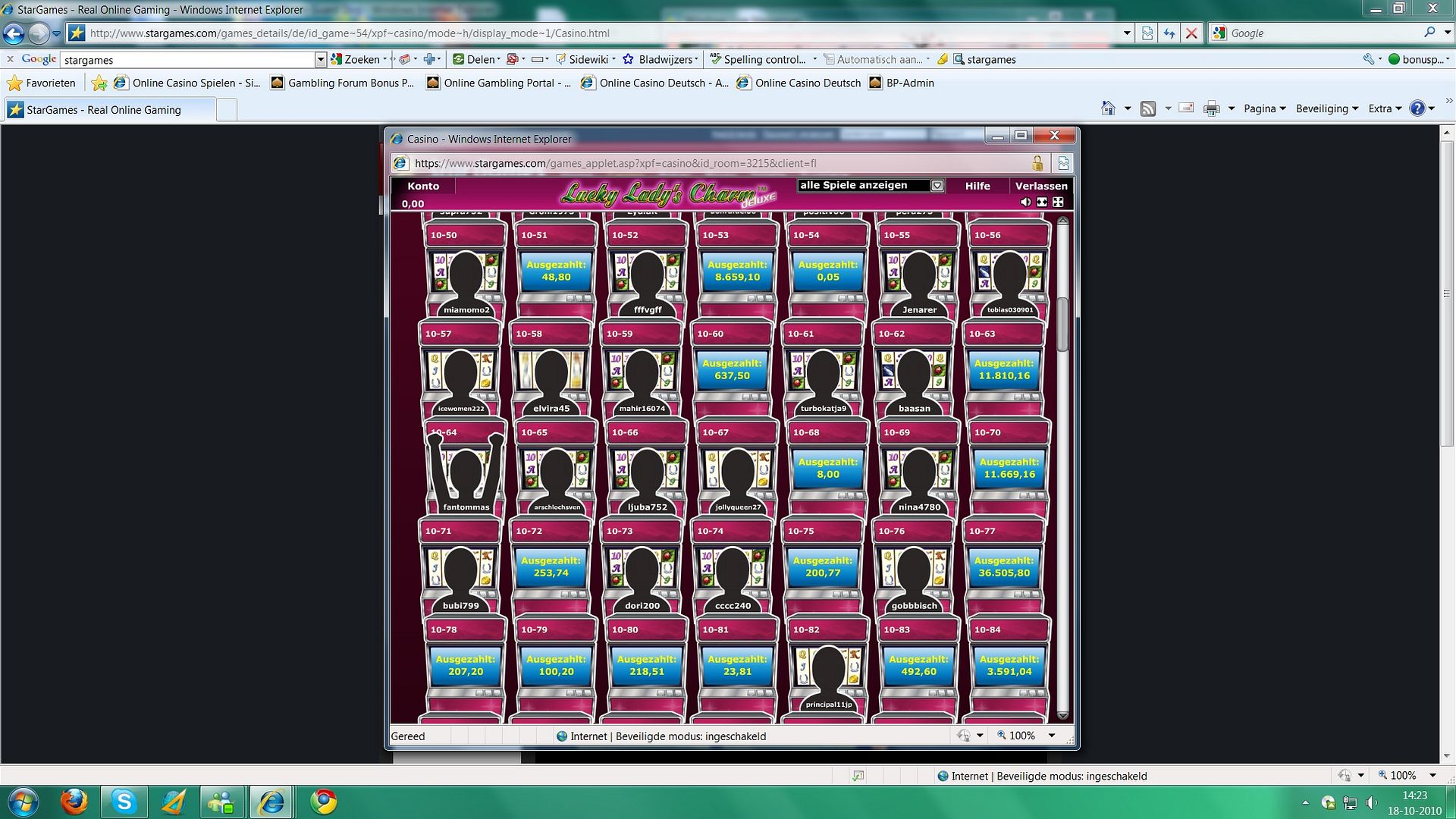Click machine 10-64 with cheering player fantommas
Viewport: 1456px width, 819px height.
point(466,469)
